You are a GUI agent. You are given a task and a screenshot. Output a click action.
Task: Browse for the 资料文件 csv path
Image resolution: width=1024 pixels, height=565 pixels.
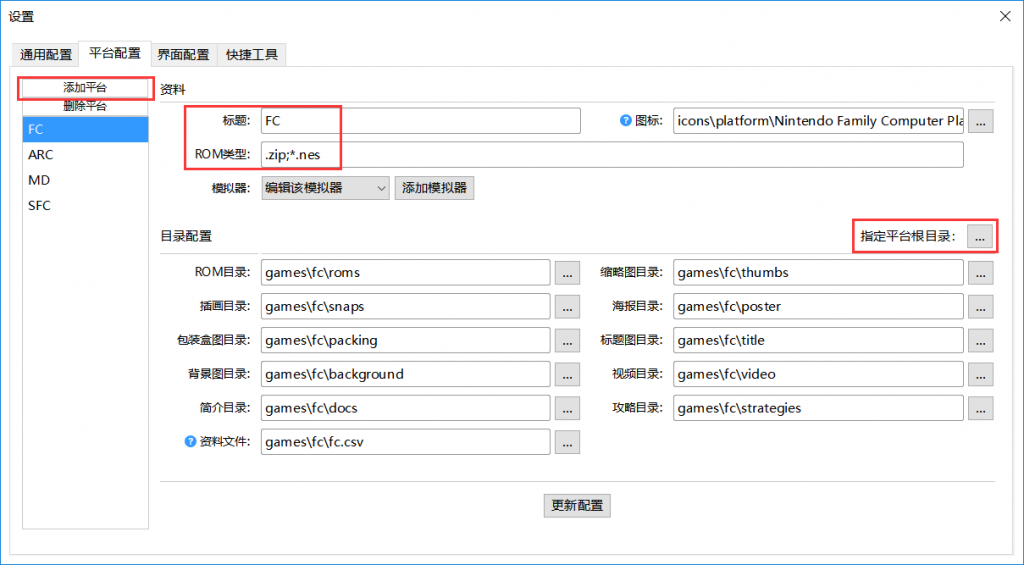click(x=567, y=442)
